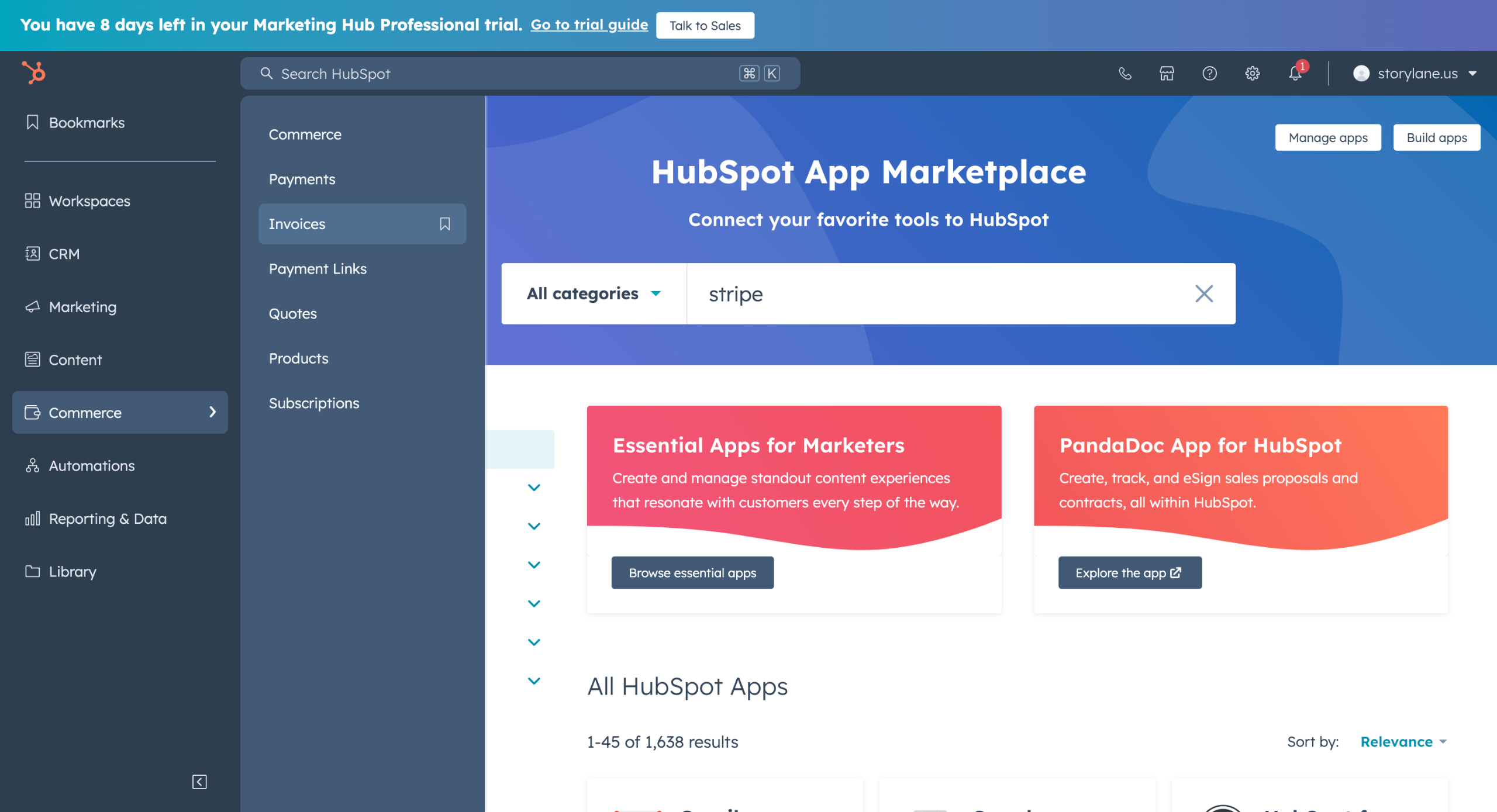Open the Relevance sort dropdown
The height and width of the screenshot is (812, 1497).
point(1403,742)
